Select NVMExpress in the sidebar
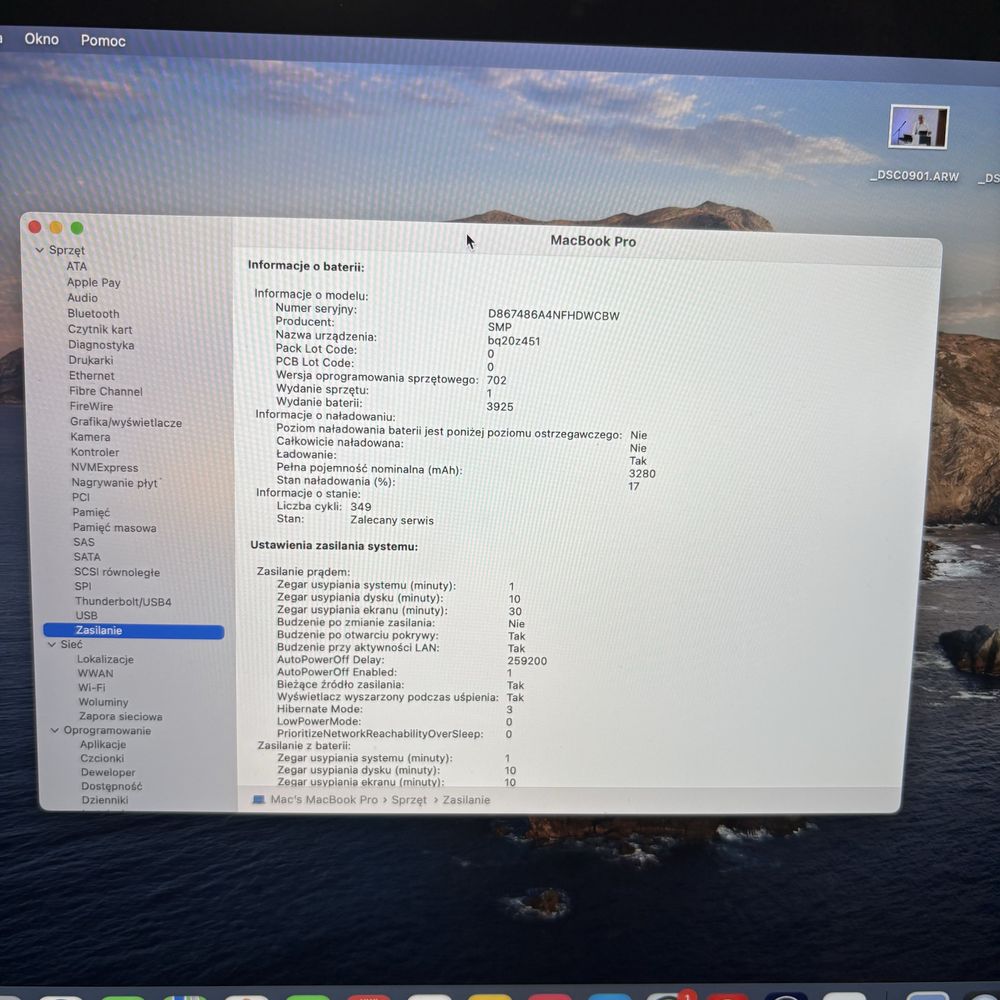Image resolution: width=1000 pixels, height=1000 pixels. pyautogui.click(x=105, y=467)
